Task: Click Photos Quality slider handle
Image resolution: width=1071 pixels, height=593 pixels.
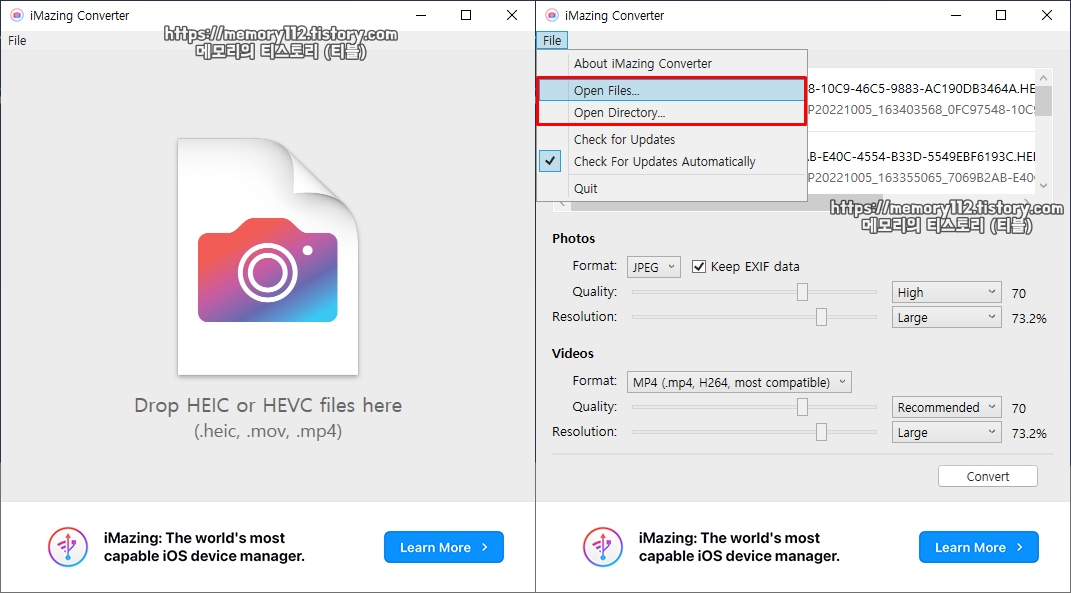Action: click(x=803, y=292)
